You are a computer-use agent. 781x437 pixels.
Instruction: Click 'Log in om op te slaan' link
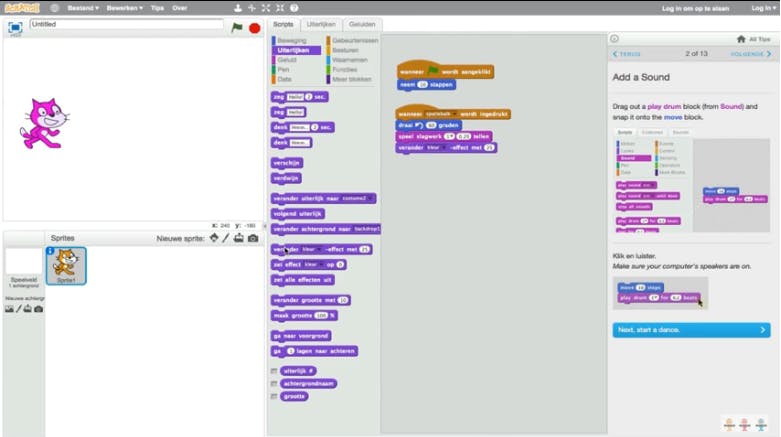(x=695, y=8)
